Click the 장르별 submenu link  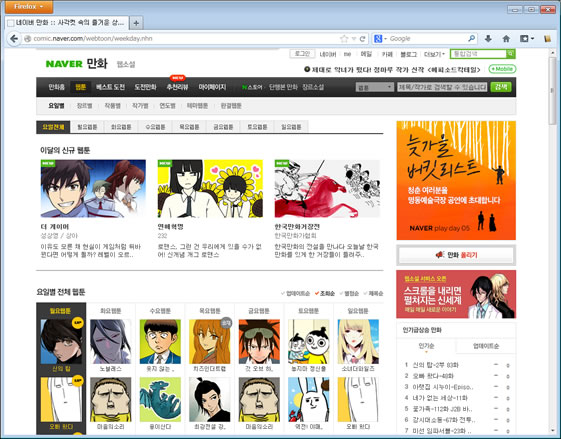(84, 106)
